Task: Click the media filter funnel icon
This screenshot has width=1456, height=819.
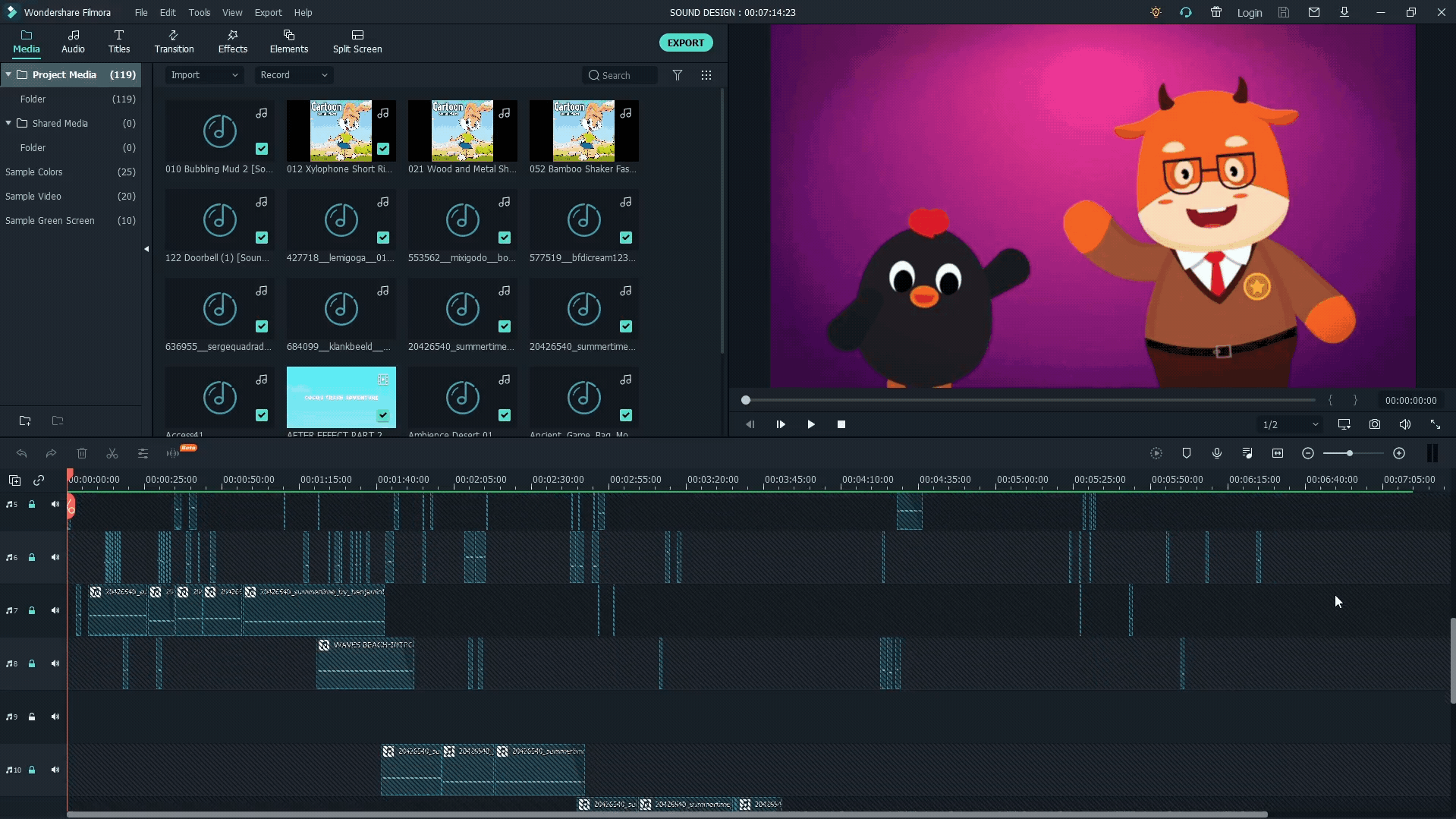Action: (x=678, y=75)
